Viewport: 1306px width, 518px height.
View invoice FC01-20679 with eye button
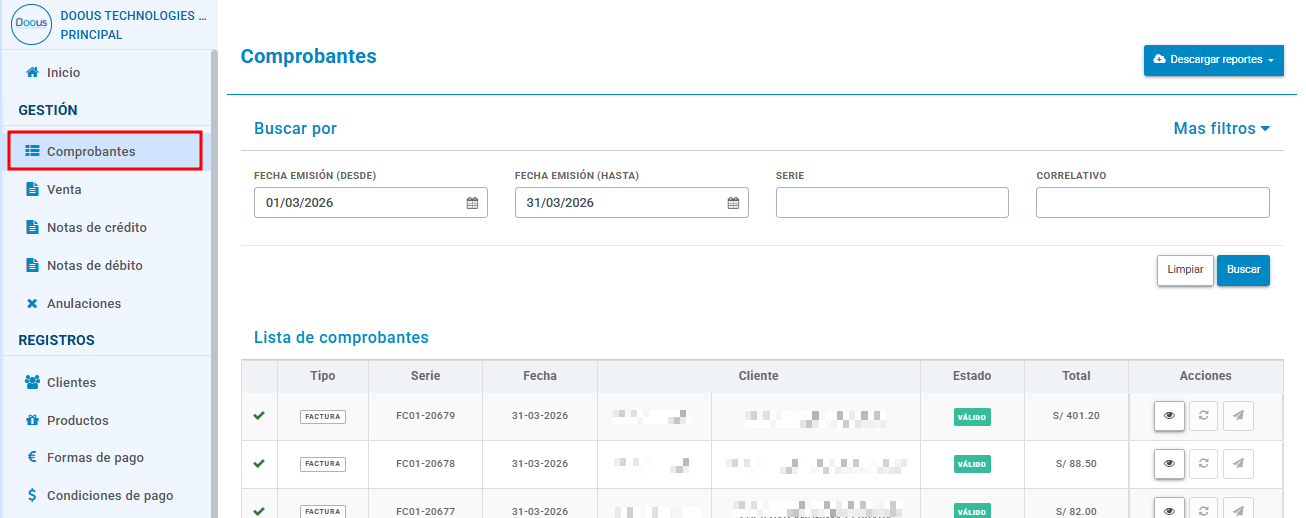point(1169,416)
